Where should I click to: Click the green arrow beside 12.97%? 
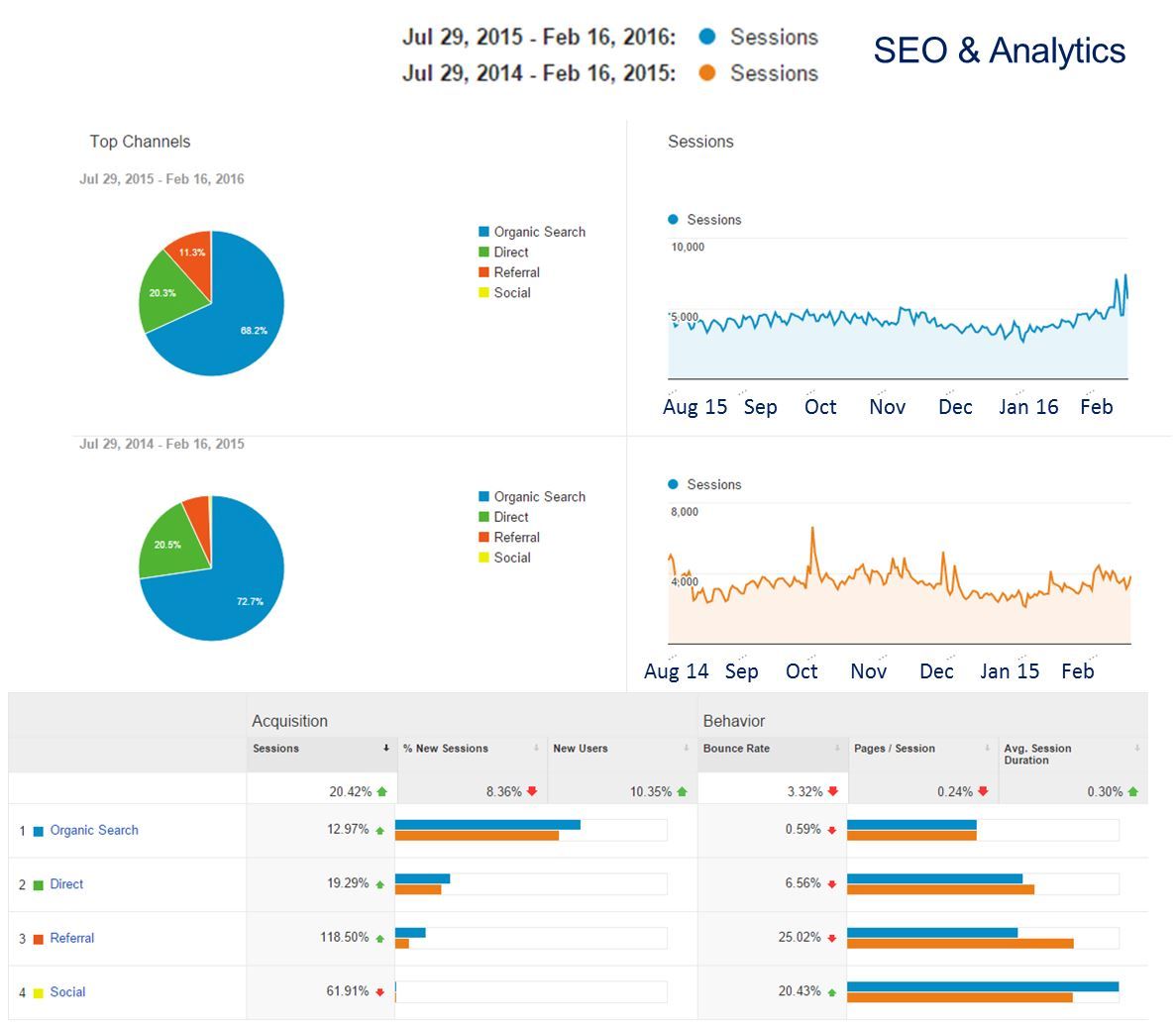(380, 830)
